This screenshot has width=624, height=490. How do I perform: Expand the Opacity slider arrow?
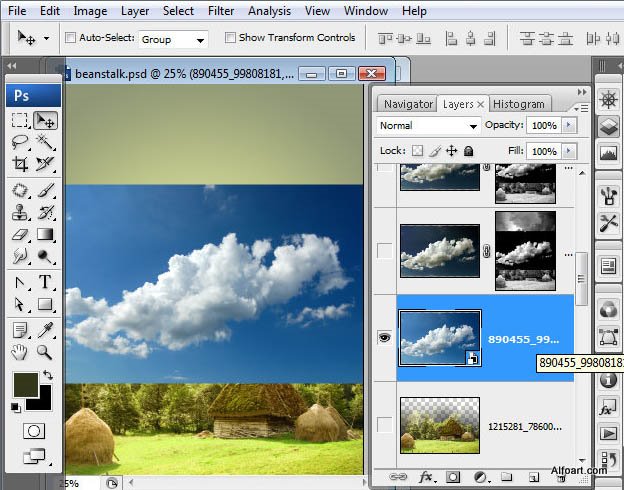coord(569,126)
